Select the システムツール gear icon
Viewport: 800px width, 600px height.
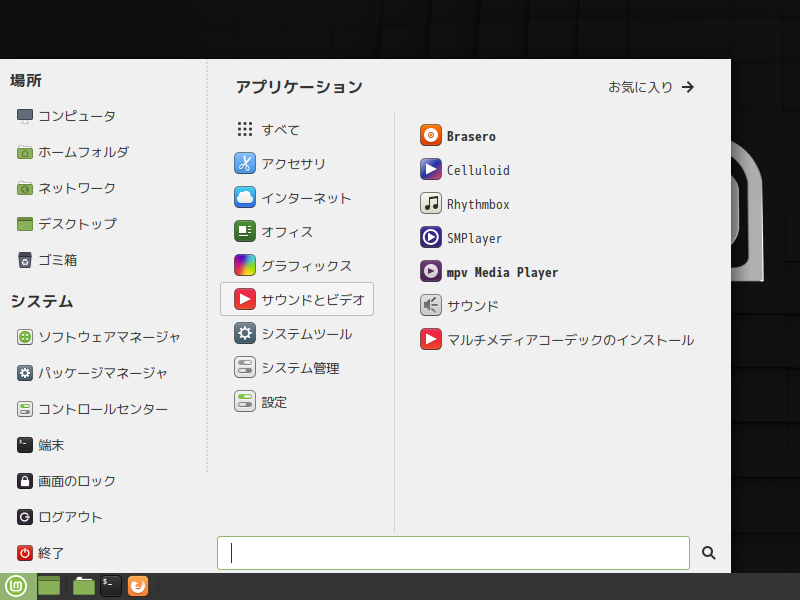point(245,334)
